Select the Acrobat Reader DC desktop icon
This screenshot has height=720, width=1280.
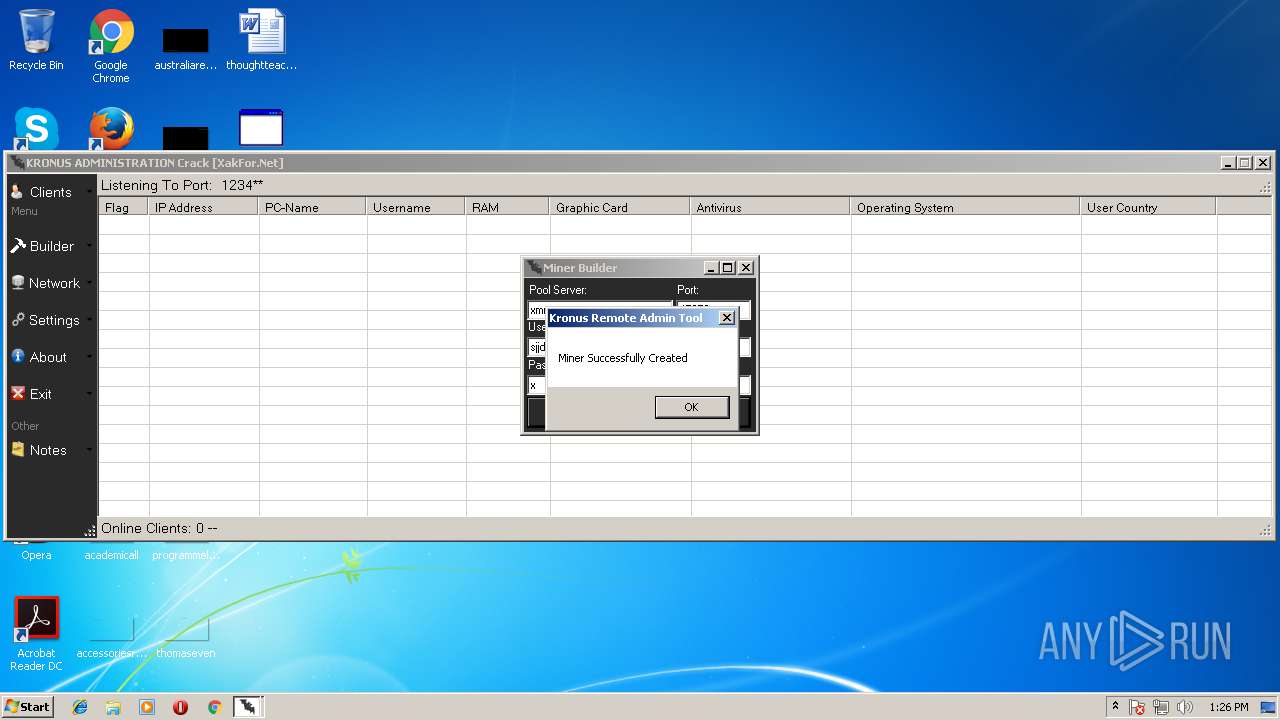pyautogui.click(x=36, y=634)
